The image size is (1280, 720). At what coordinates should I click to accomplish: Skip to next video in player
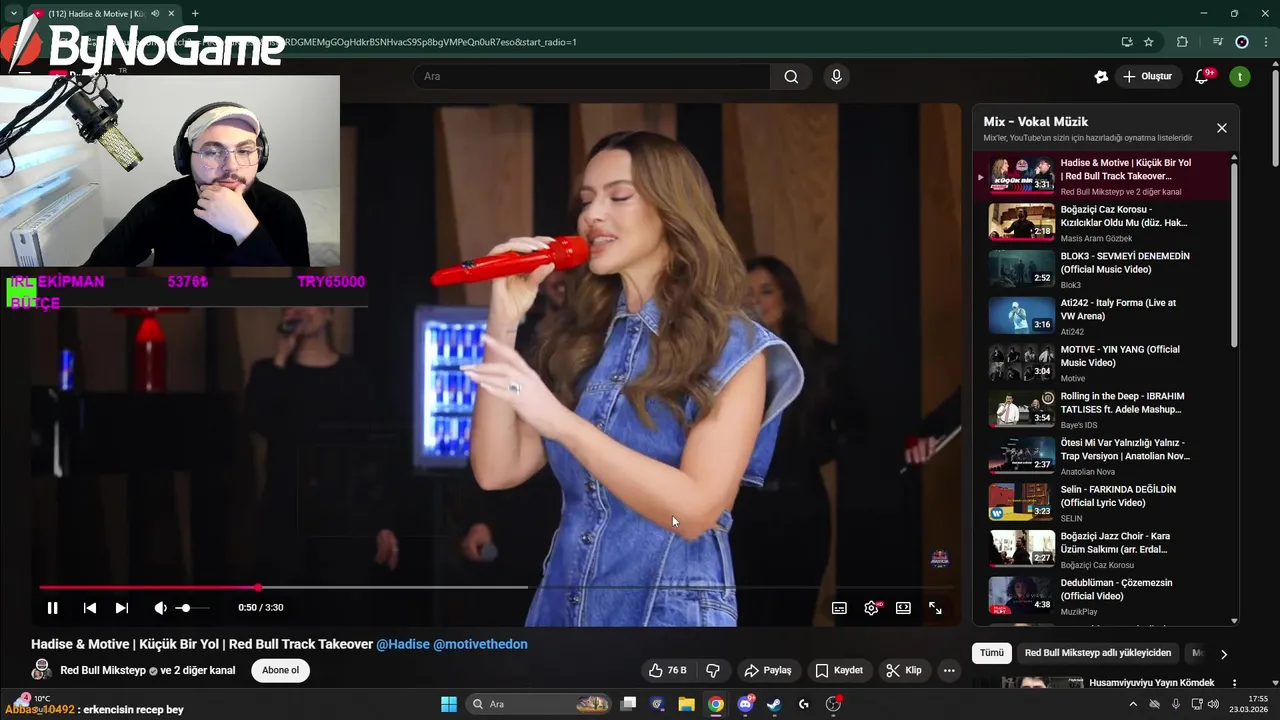pos(122,607)
